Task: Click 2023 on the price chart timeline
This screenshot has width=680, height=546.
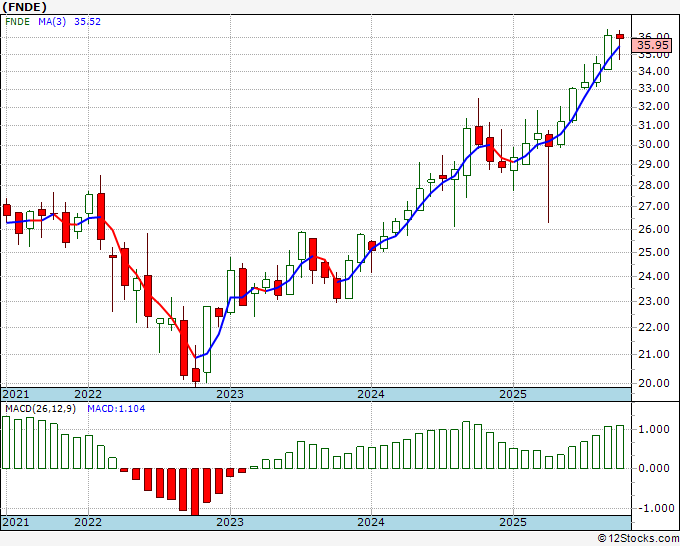Action: (x=230, y=394)
